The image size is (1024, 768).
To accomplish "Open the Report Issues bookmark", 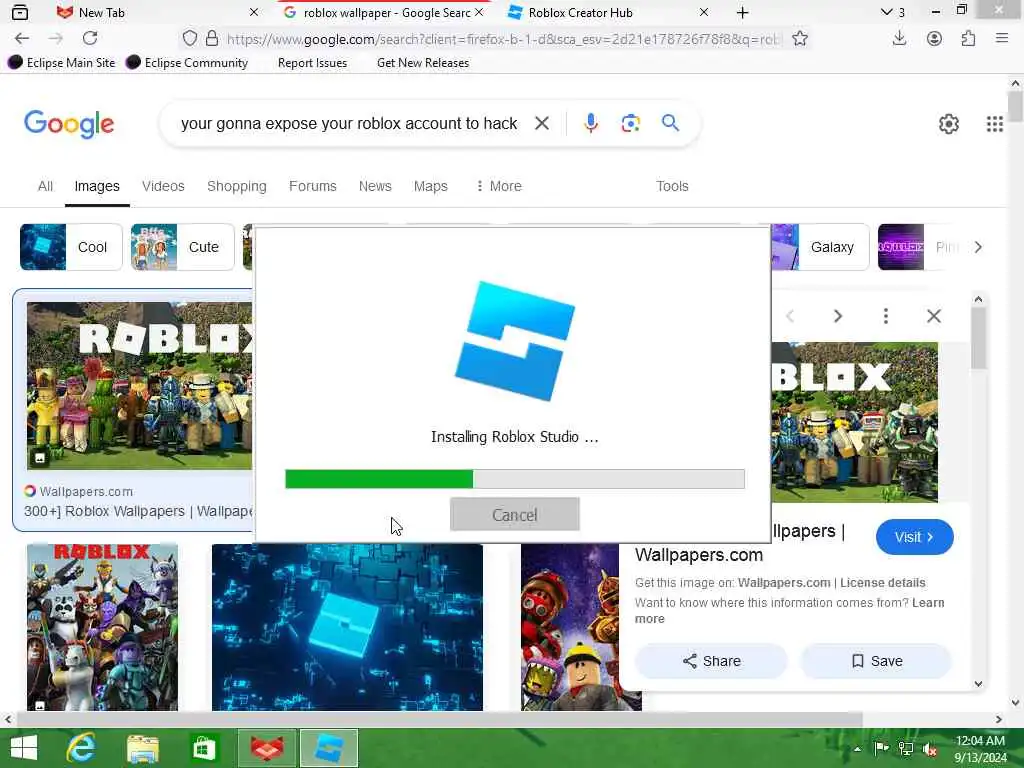I will click(312, 63).
